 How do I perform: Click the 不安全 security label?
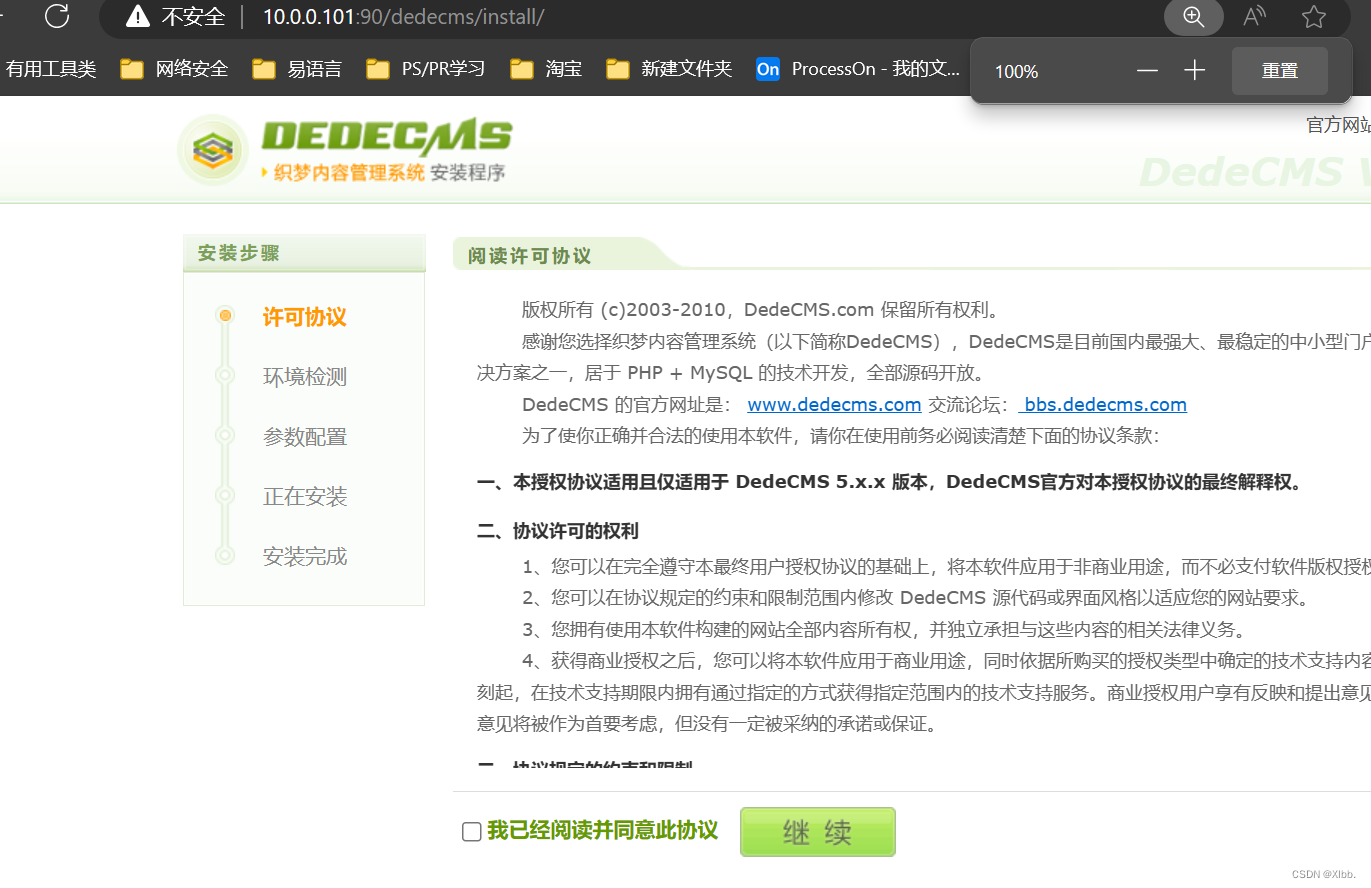pyautogui.click(x=193, y=17)
